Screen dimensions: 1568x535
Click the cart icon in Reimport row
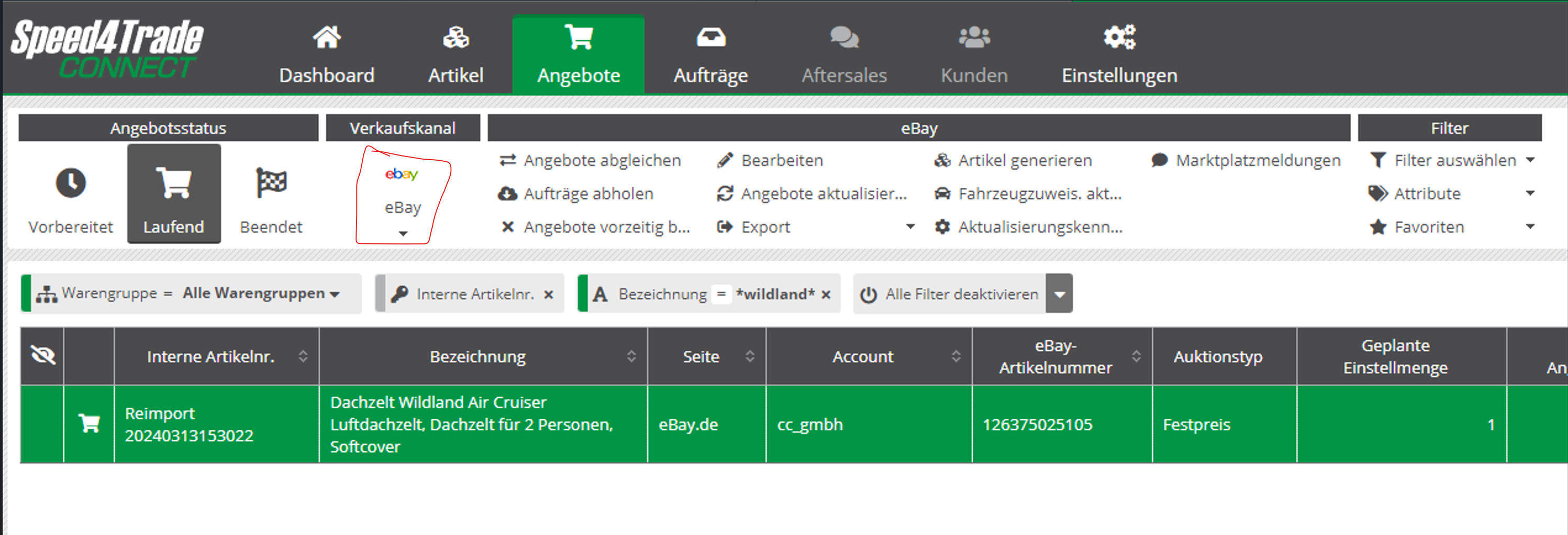click(x=90, y=423)
